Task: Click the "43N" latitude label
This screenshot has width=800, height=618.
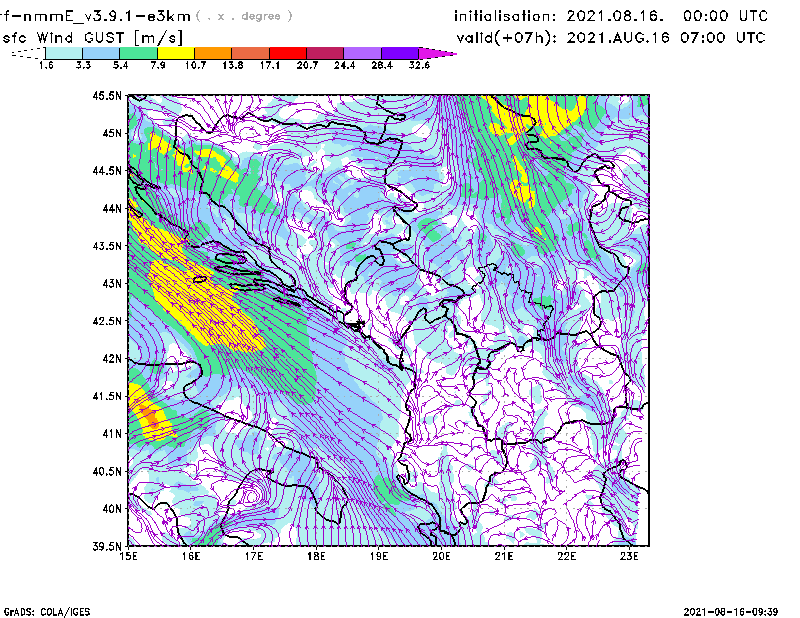Action: [112, 283]
